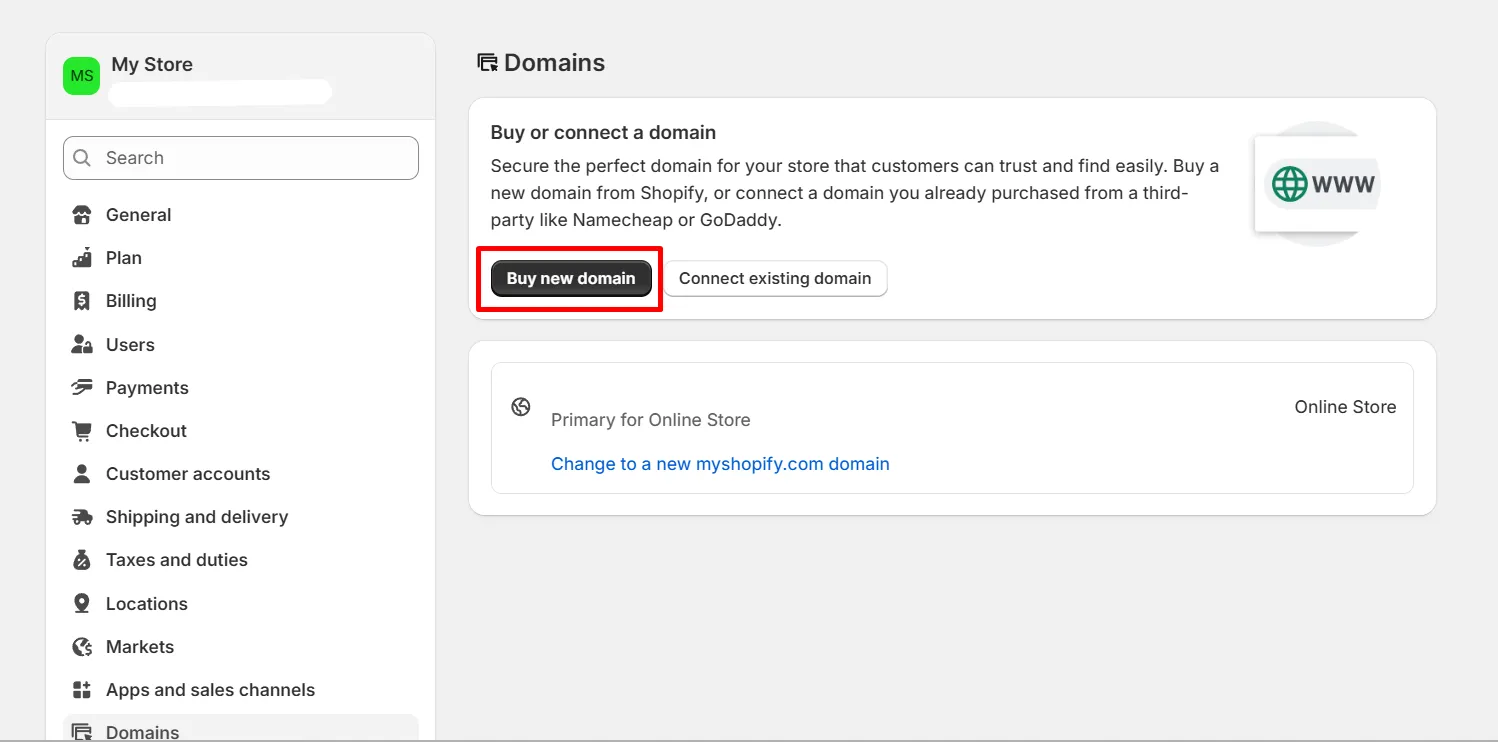Image resolution: width=1498 pixels, height=742 pixels.
Task: Click the Customer accounts person icon
Action: point(82,474)
